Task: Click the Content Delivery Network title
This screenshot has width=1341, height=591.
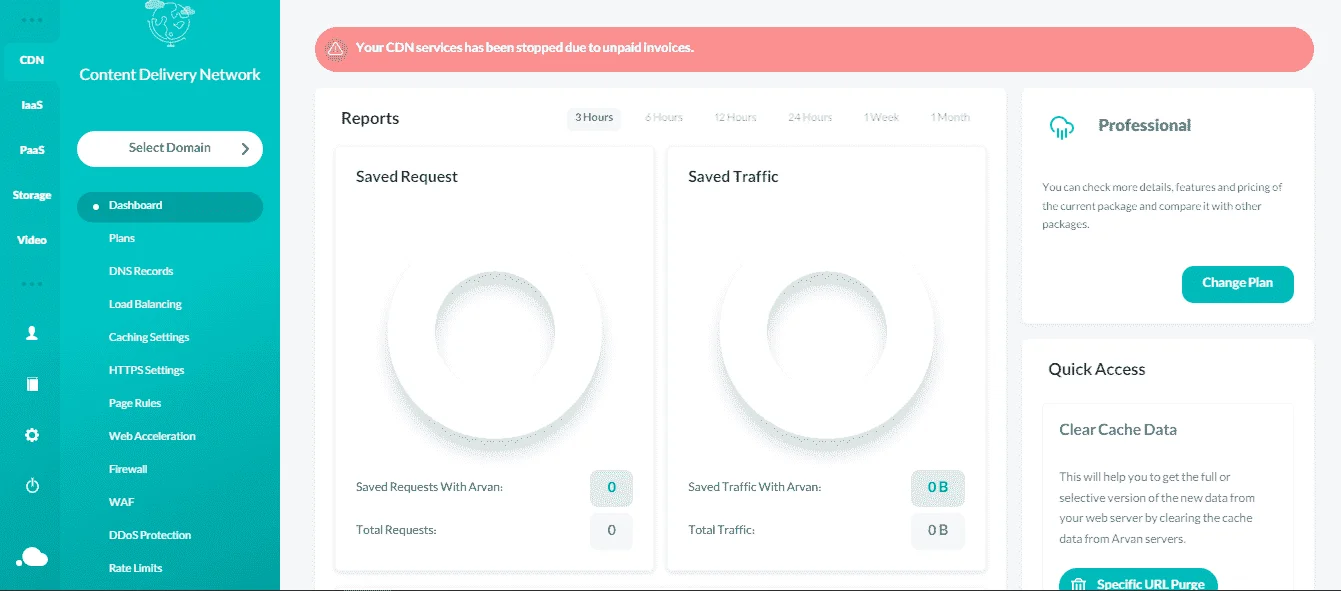Action: (170, 75)
